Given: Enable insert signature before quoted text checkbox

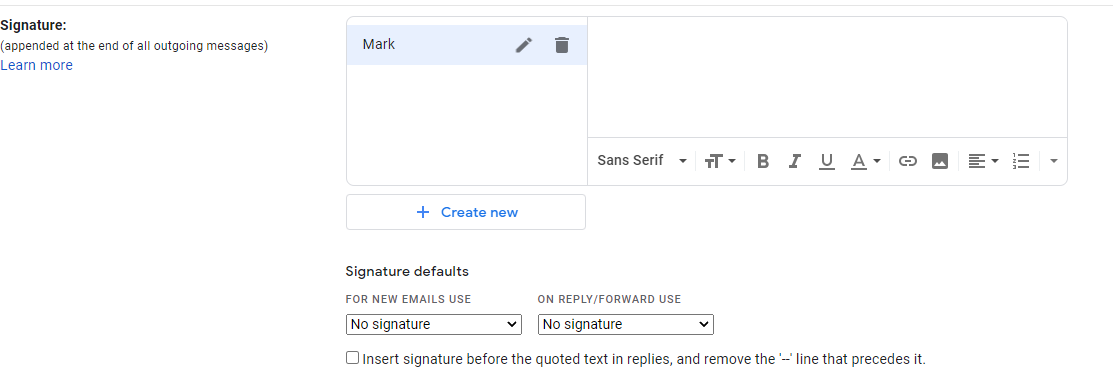Looking at the screenshot, I should point(353,358).
